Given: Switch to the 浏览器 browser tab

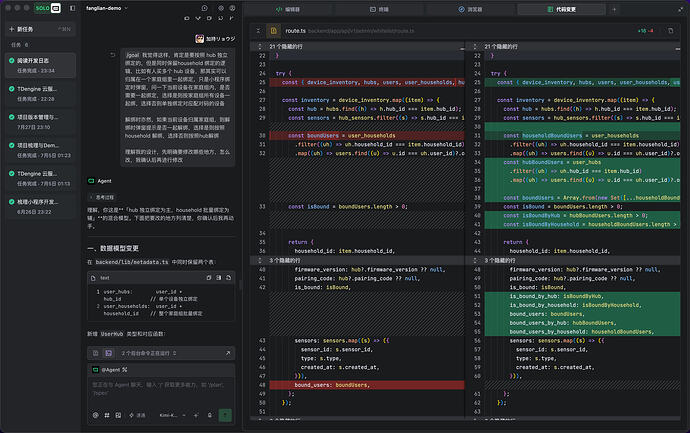Looking at the screenshot, I should click(x=470, y=9).
